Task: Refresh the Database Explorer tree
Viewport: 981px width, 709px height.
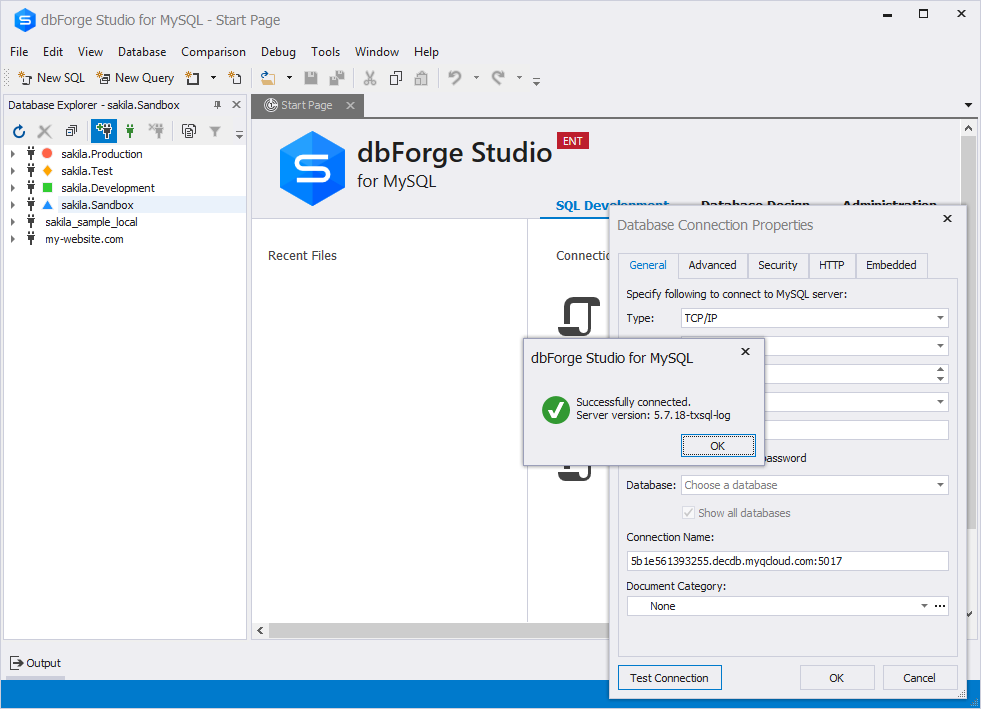Action: point(19,131)
